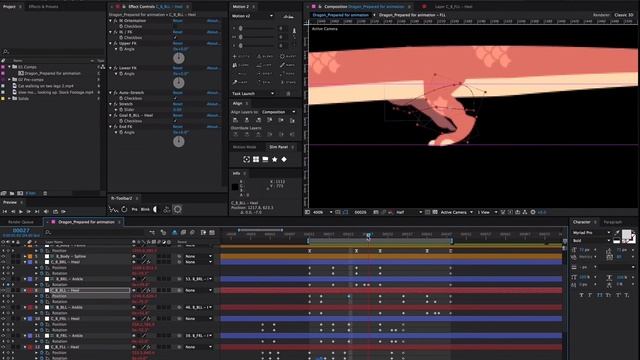
Task: Click the current time display 00027
Action: (21, 231)
